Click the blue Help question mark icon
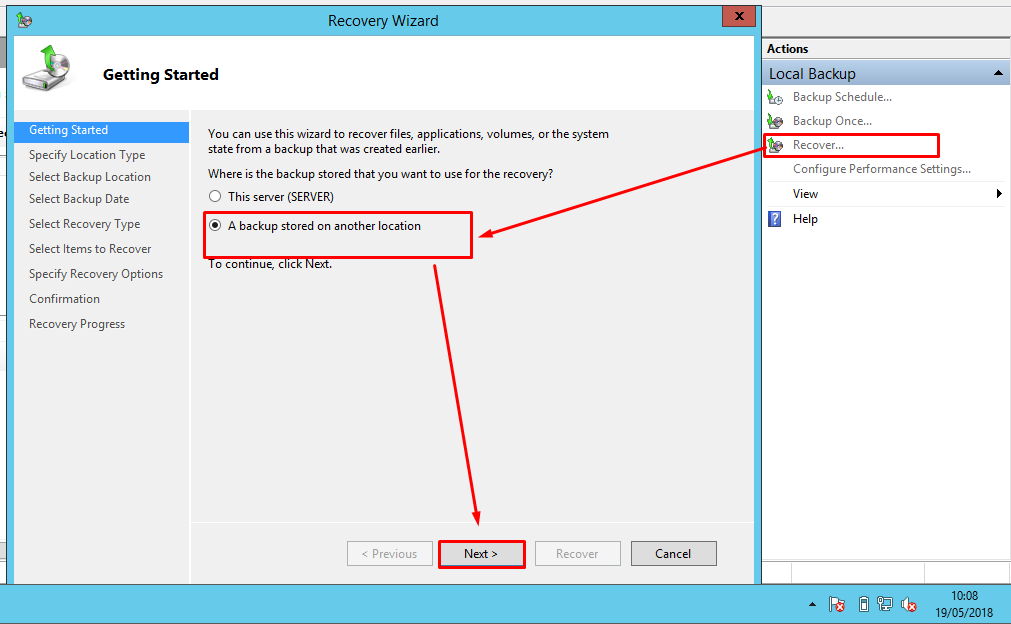Viewport: 1011px width, 624px height. (775, 219)
